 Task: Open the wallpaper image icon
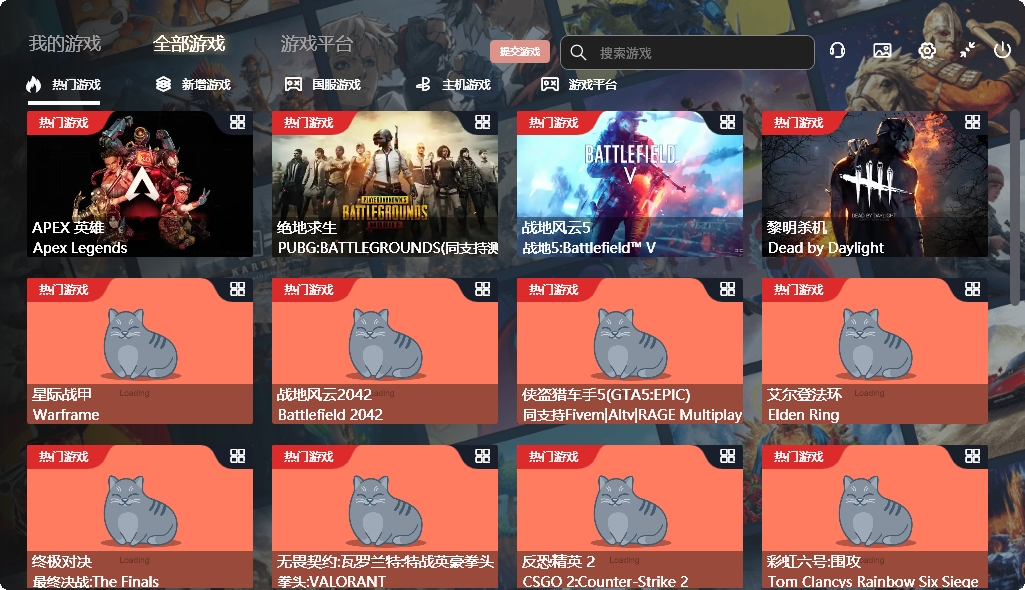click(x=882, y=50)
